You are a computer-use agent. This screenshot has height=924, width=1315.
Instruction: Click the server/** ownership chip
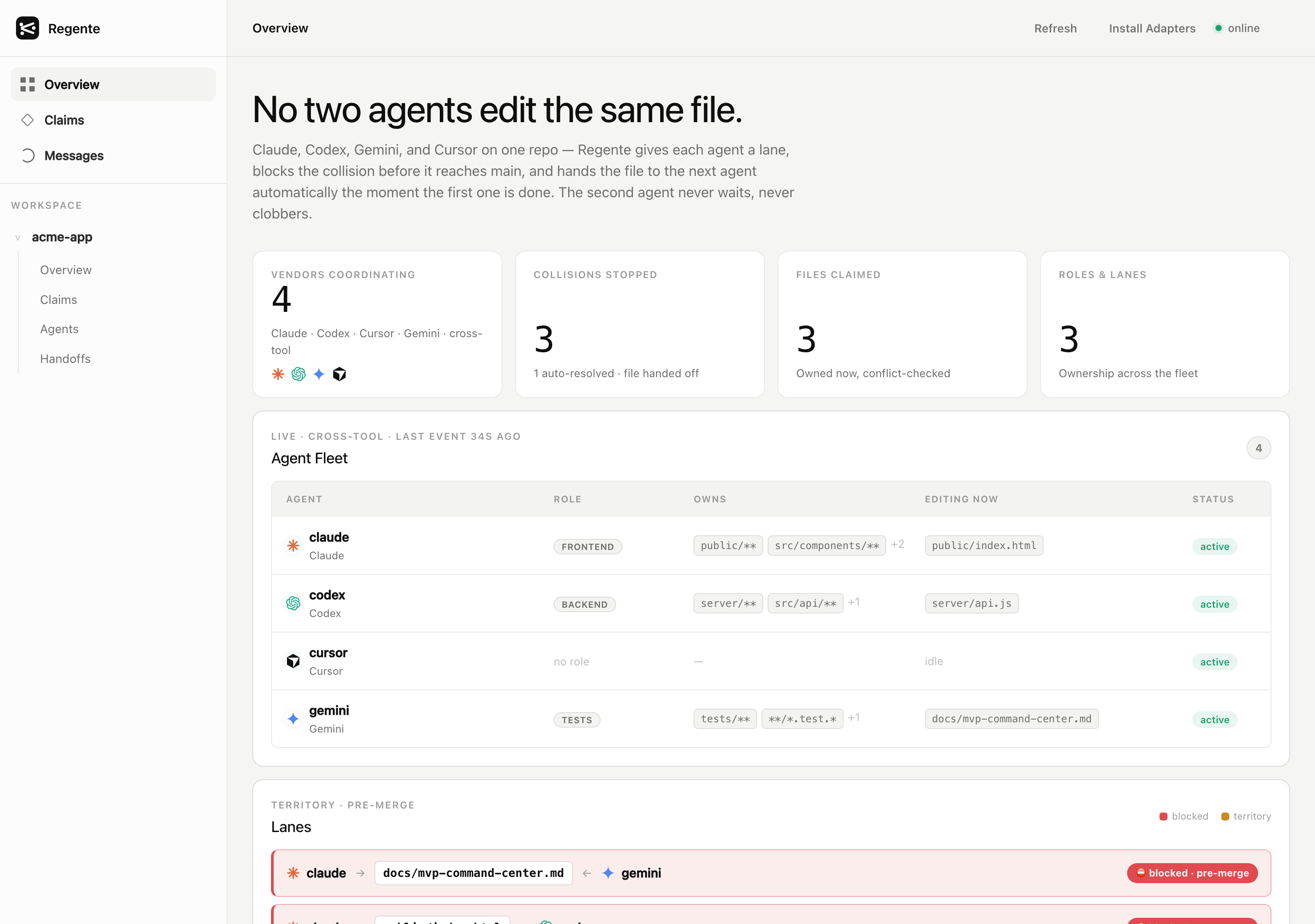729,603
